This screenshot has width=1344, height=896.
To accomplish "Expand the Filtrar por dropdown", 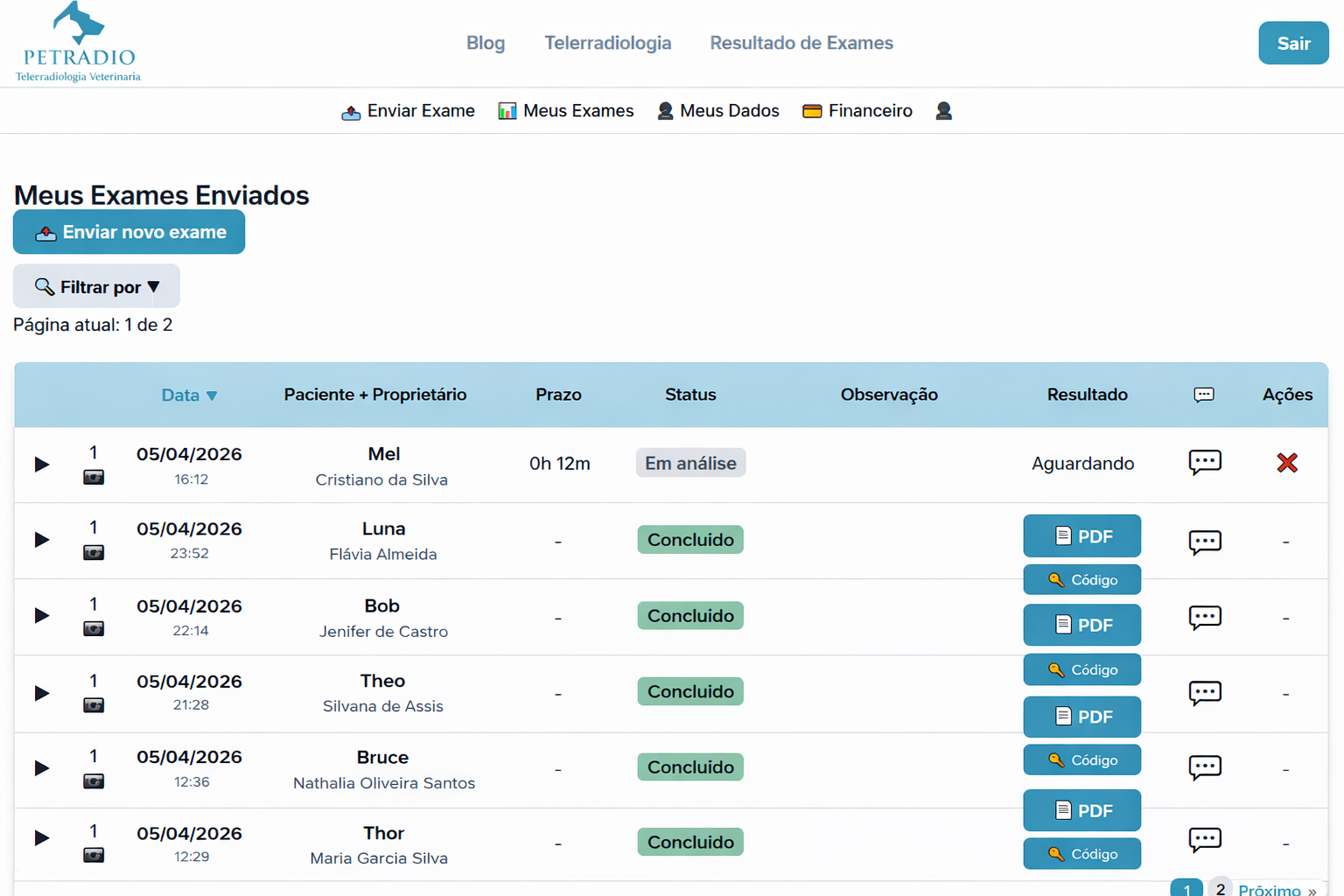I will [x=96, y=286].
